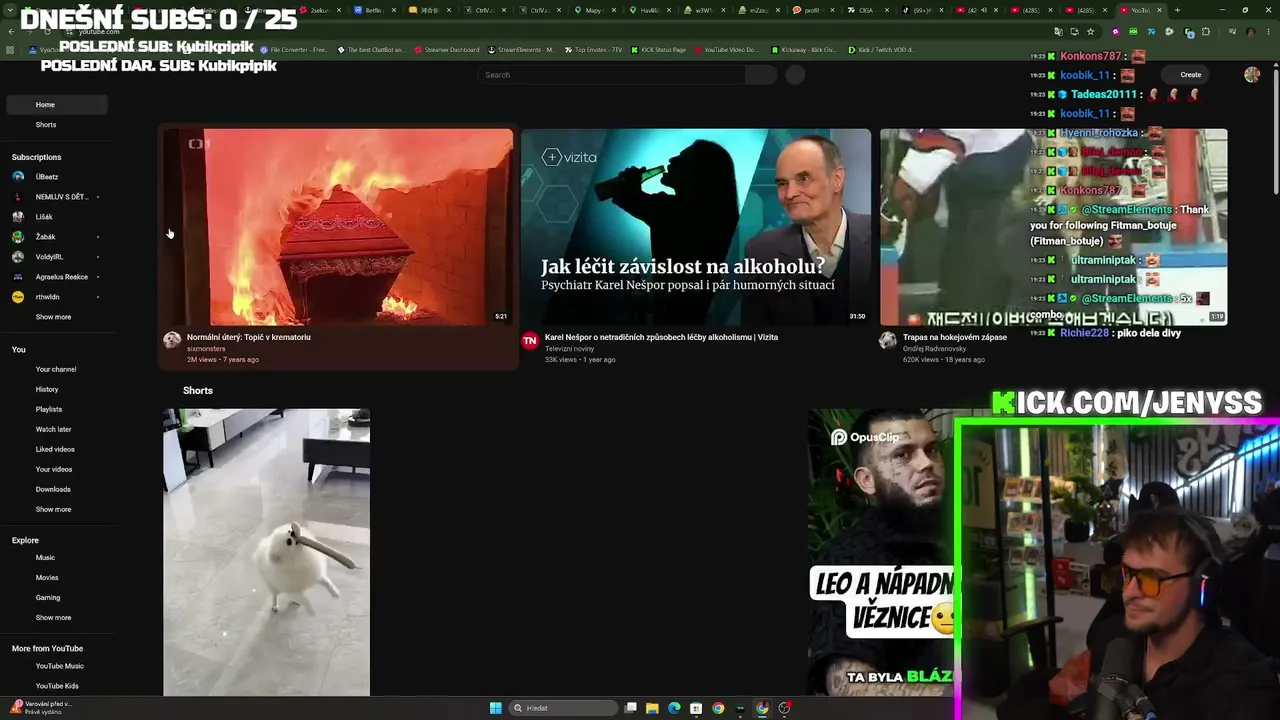Open YouTube Kids from the sidebar
Screen dimensions: 1280x720
pos(57,686)
